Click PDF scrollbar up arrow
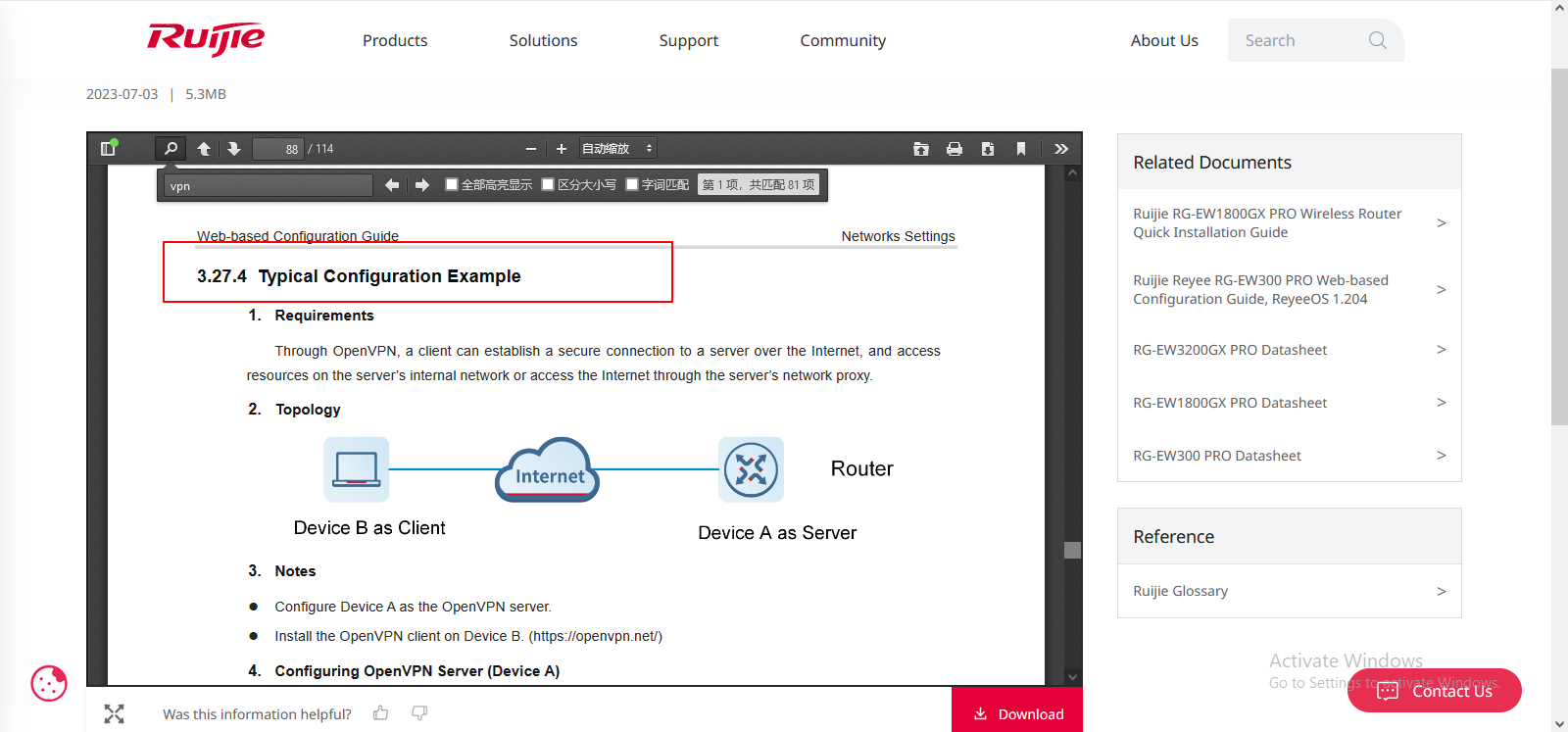This screenshot has width=1568, height=732. [x=1072, y=173]
